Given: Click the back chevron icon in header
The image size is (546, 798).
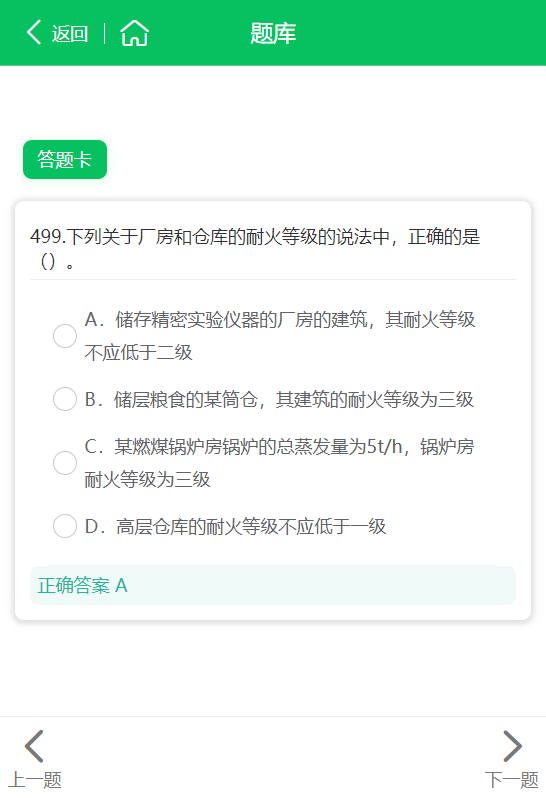Looking at the screenshot, I should tap(34, 33).
